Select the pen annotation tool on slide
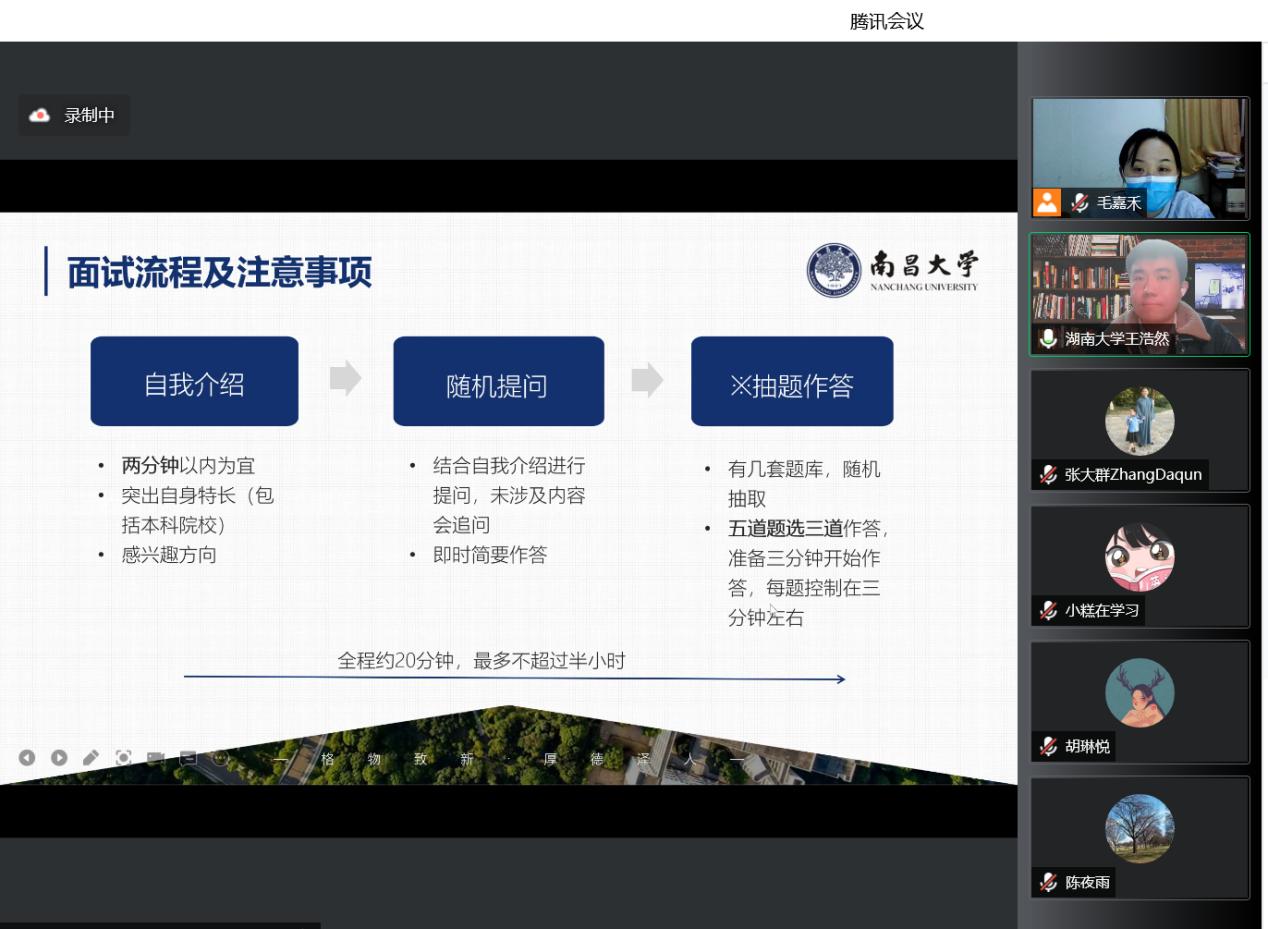 [91, 758]
